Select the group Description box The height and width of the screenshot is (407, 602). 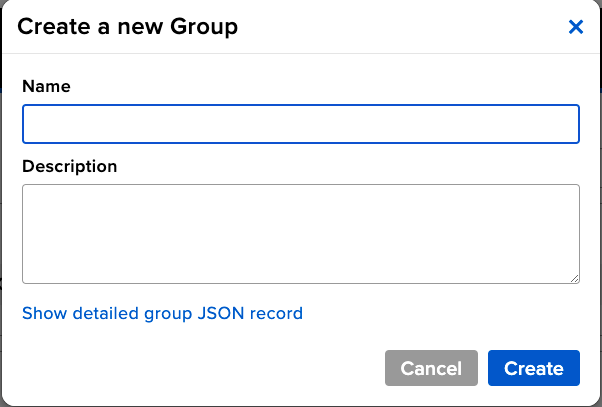(300, 233)
